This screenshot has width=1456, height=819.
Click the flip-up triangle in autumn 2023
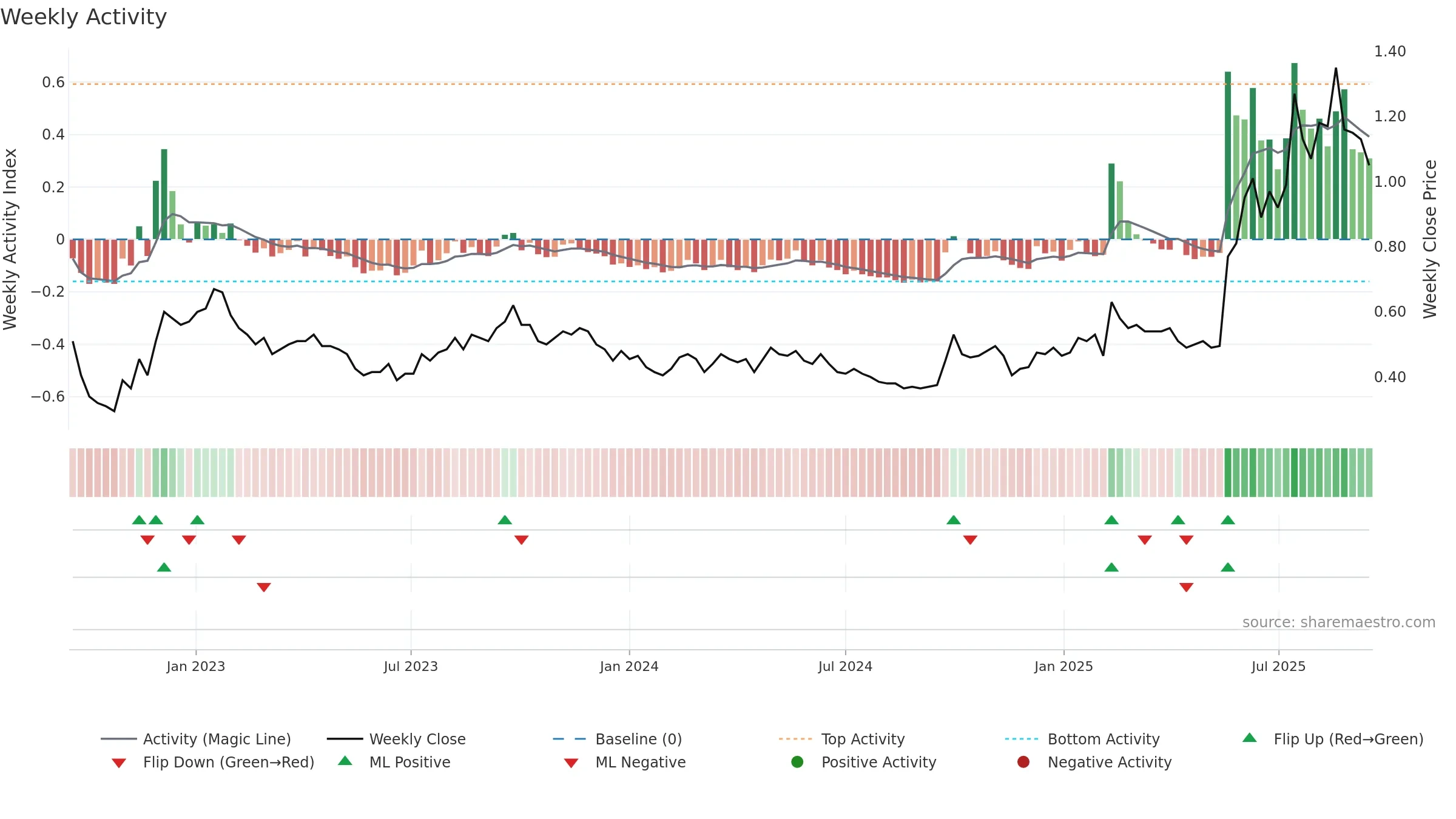(x=505, y=520)
